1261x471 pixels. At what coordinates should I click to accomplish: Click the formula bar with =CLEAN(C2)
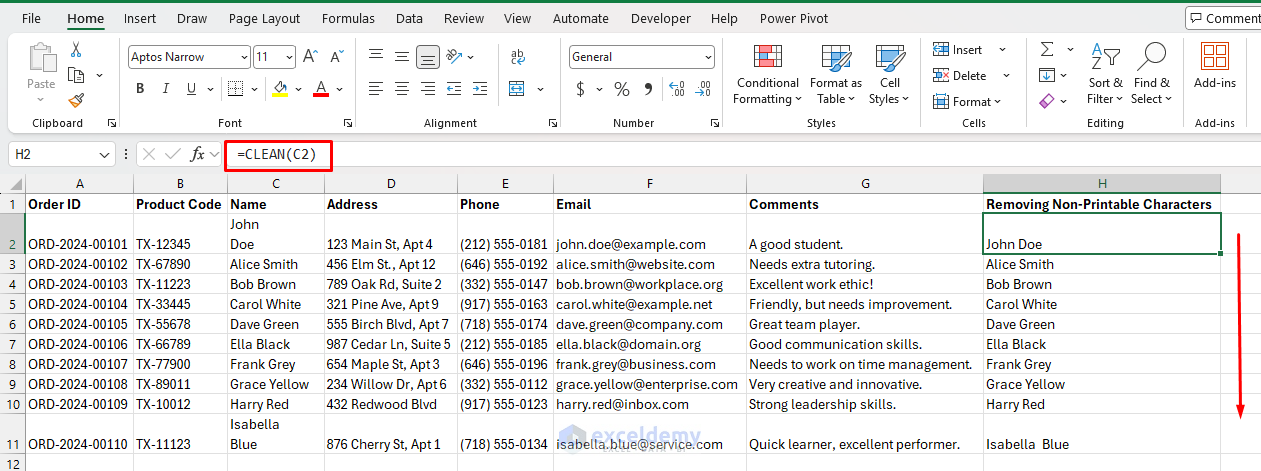coord(740,154)
